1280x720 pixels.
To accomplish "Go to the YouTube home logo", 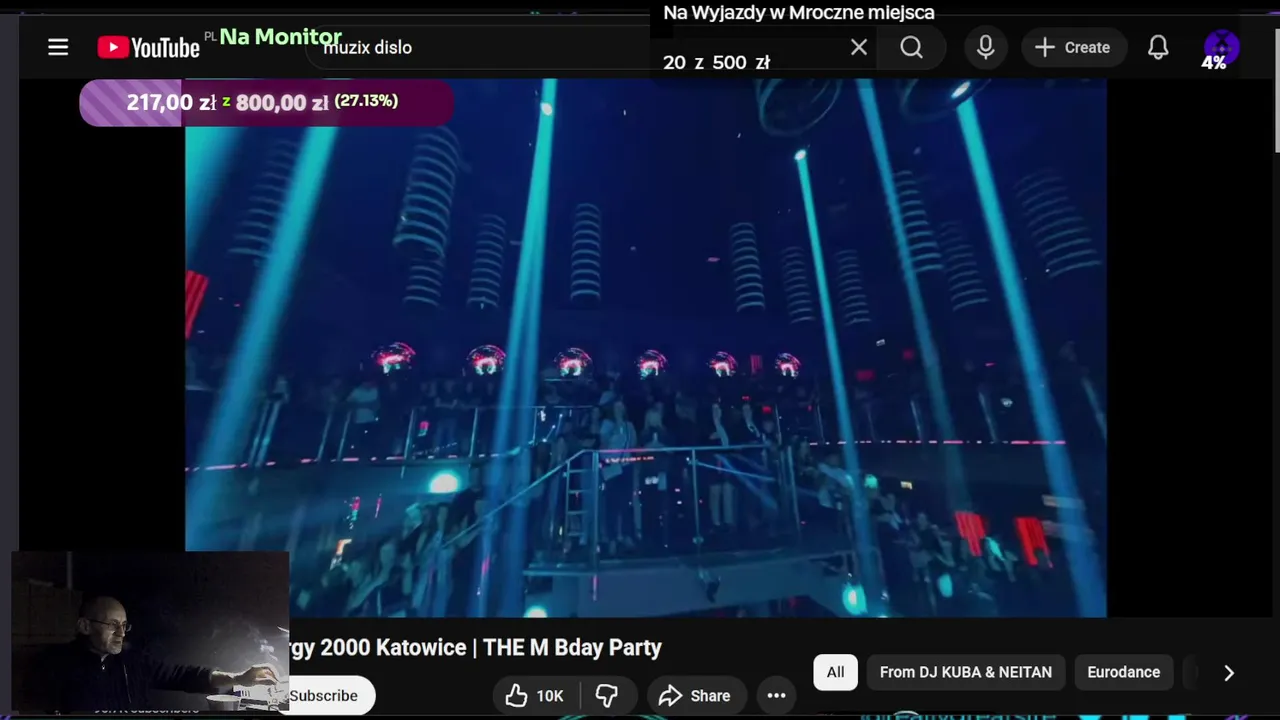I will [x=149, y=47].
